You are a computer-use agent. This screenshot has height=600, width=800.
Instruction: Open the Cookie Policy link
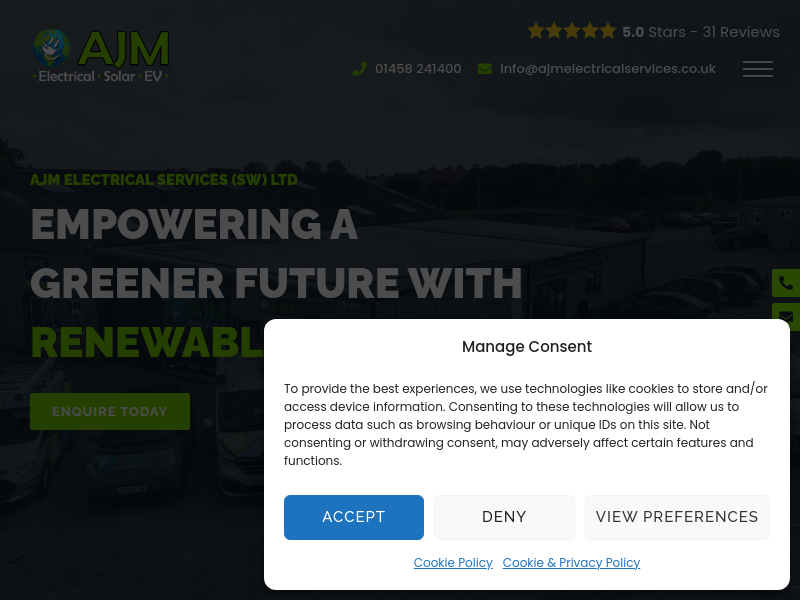coord(453,562)
